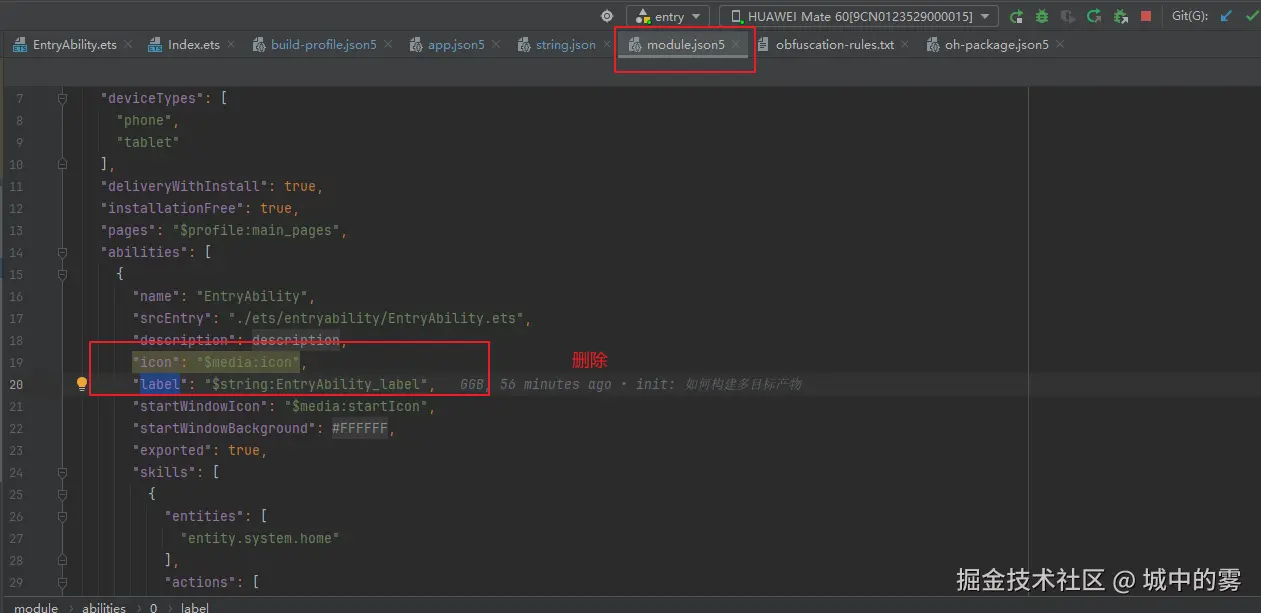Click the Git(G): toolbar label

pos(1190,16)
